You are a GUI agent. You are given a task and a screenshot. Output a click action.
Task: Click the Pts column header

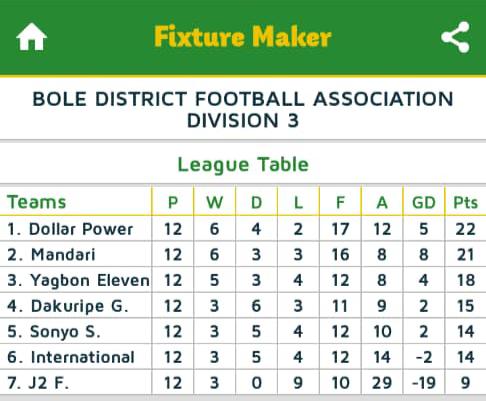point(466,202)
